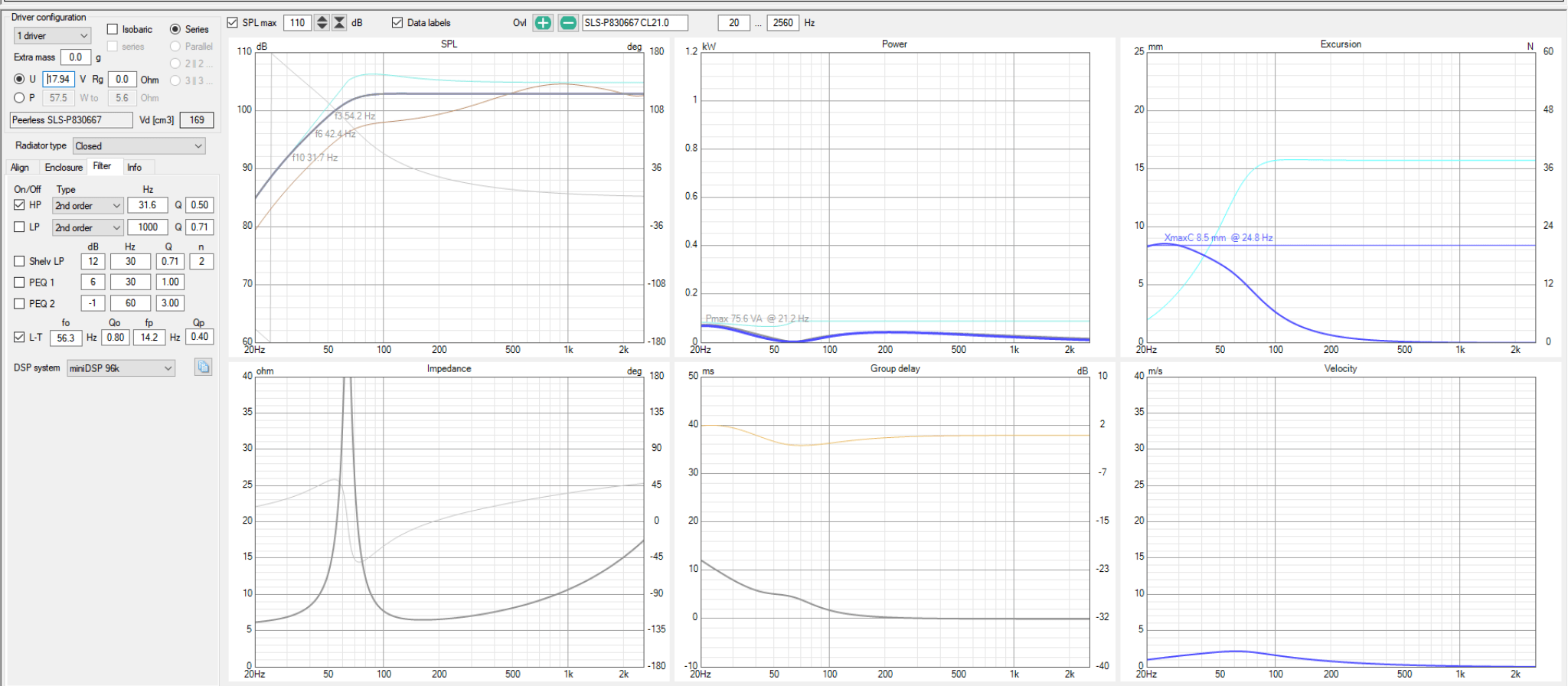This screenshot has width=1568, height=686.
Task: Add overlay with green plus button
Action: pos(543,23)
